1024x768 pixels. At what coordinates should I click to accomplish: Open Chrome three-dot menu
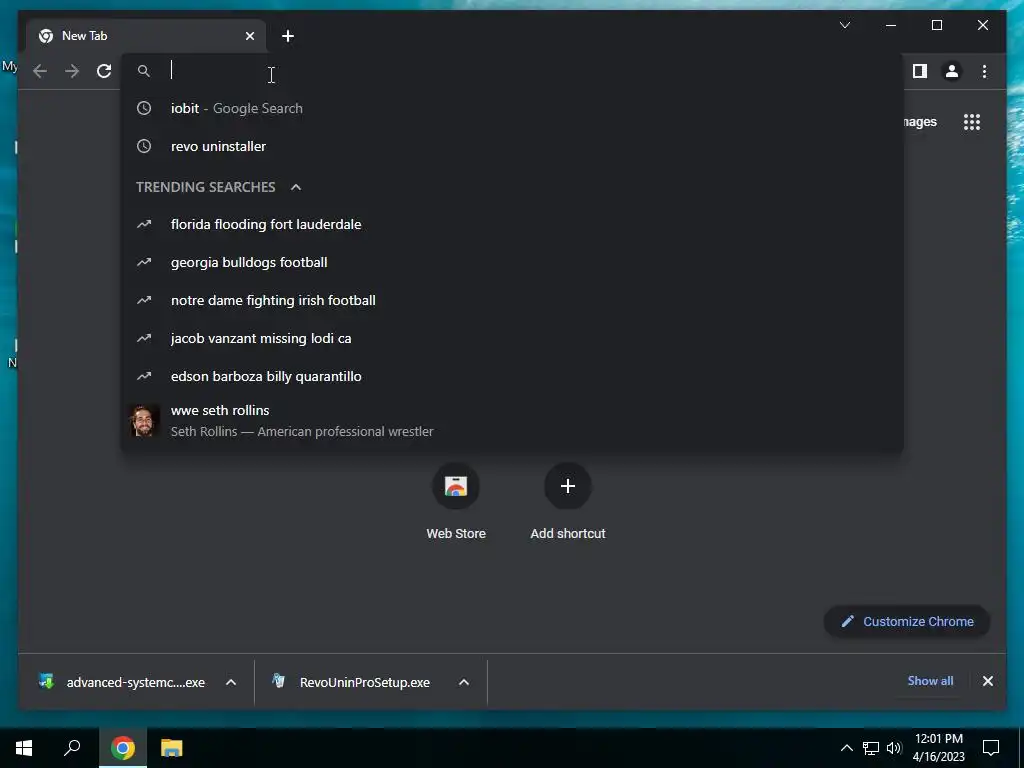click(984, 71)
